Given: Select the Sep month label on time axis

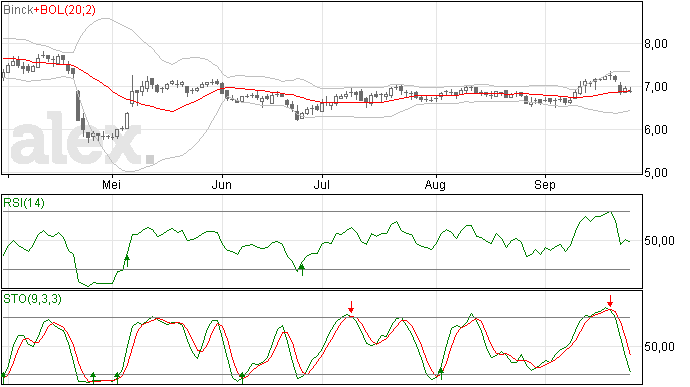Looking at the screenshot, I should pyautogui.click(x=545, y=185).
